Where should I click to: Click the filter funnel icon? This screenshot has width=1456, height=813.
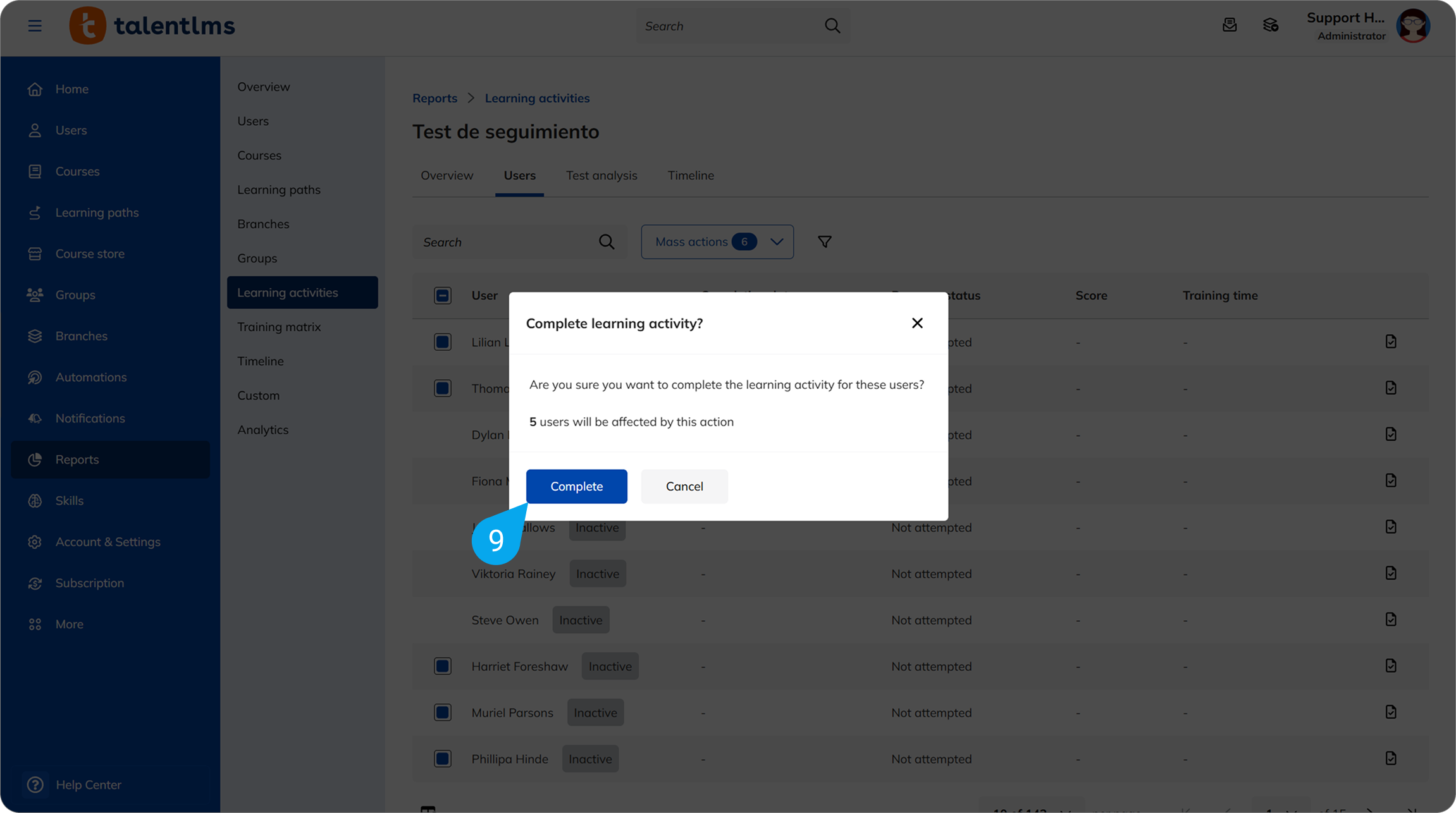tap(824, 241)
